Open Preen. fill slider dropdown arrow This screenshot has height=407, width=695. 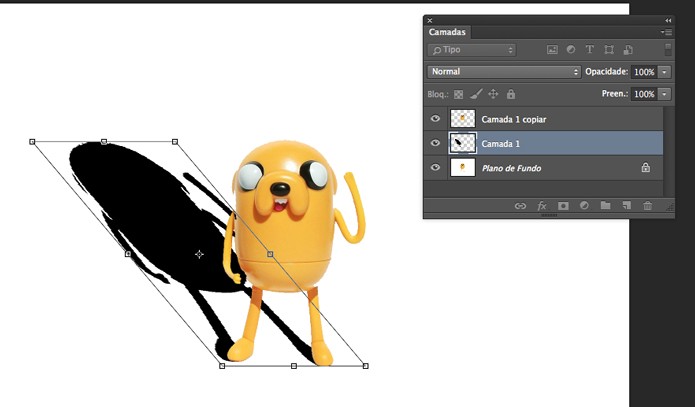(x=664, y=94)
